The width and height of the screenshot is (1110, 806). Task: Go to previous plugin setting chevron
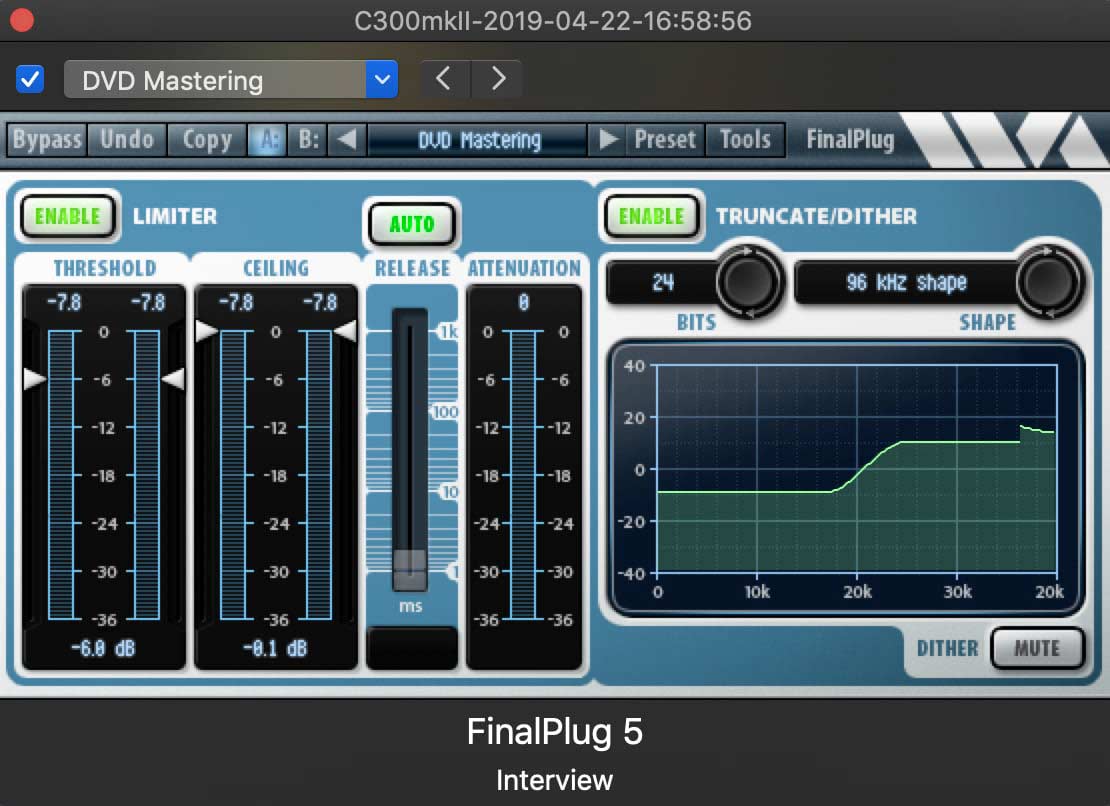tap(444, 79)
